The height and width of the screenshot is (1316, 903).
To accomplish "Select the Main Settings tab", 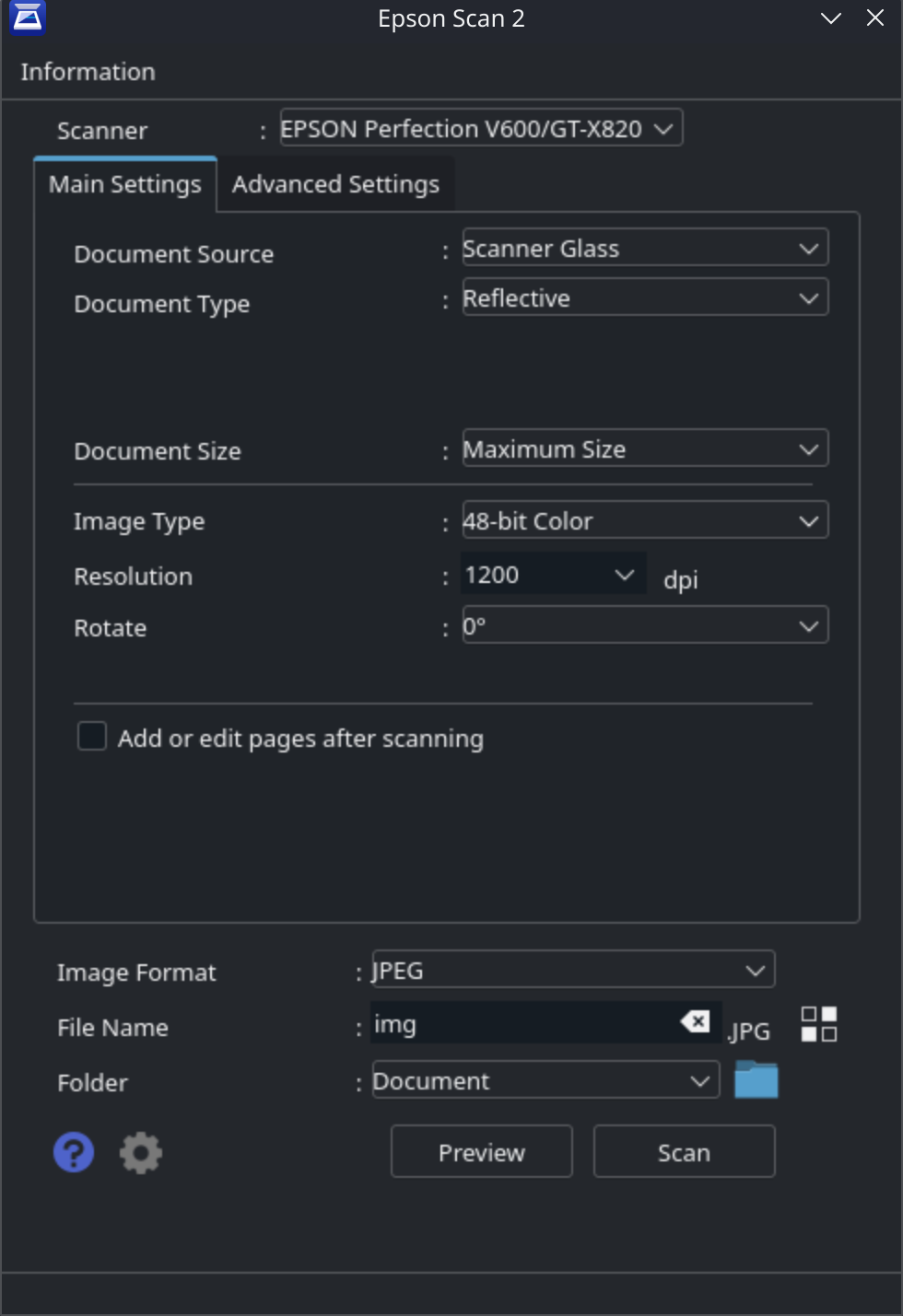I will 125,184.
